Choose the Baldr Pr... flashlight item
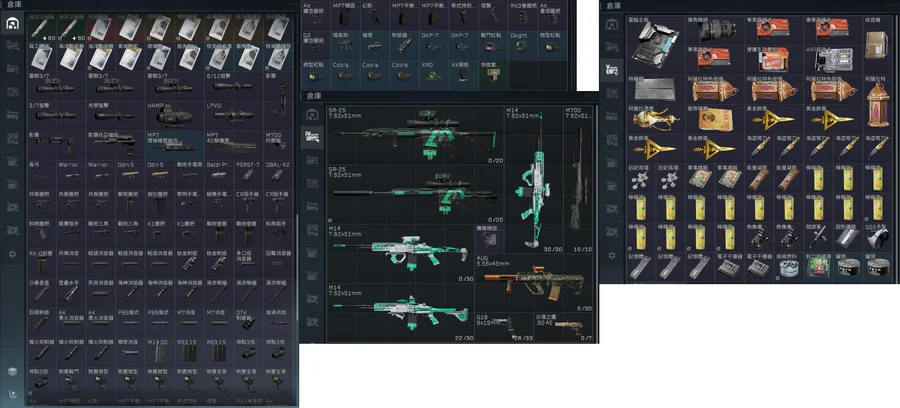 pyautogui.click(x=219, y=174)
